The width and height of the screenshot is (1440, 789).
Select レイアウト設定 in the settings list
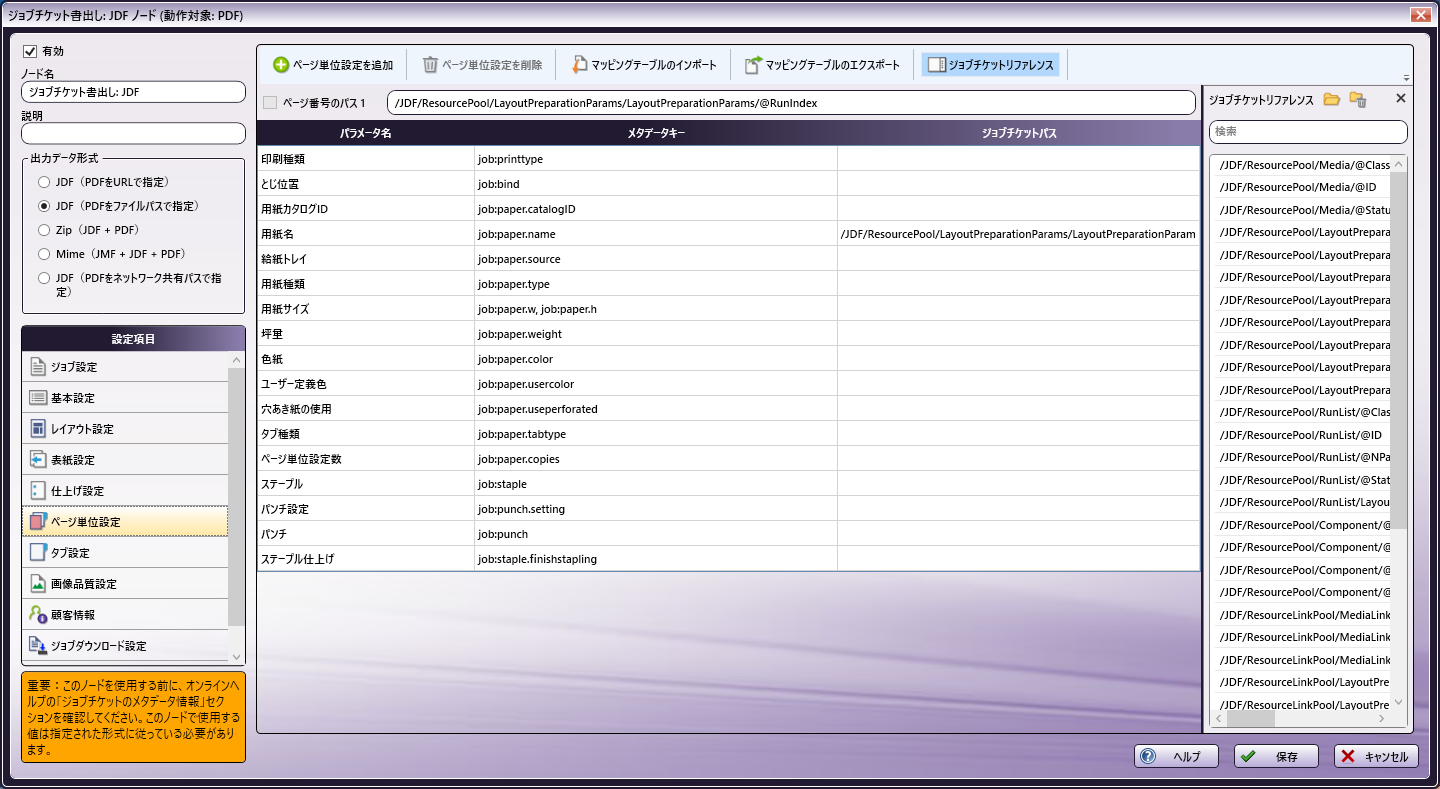click(x=125, y=429)
